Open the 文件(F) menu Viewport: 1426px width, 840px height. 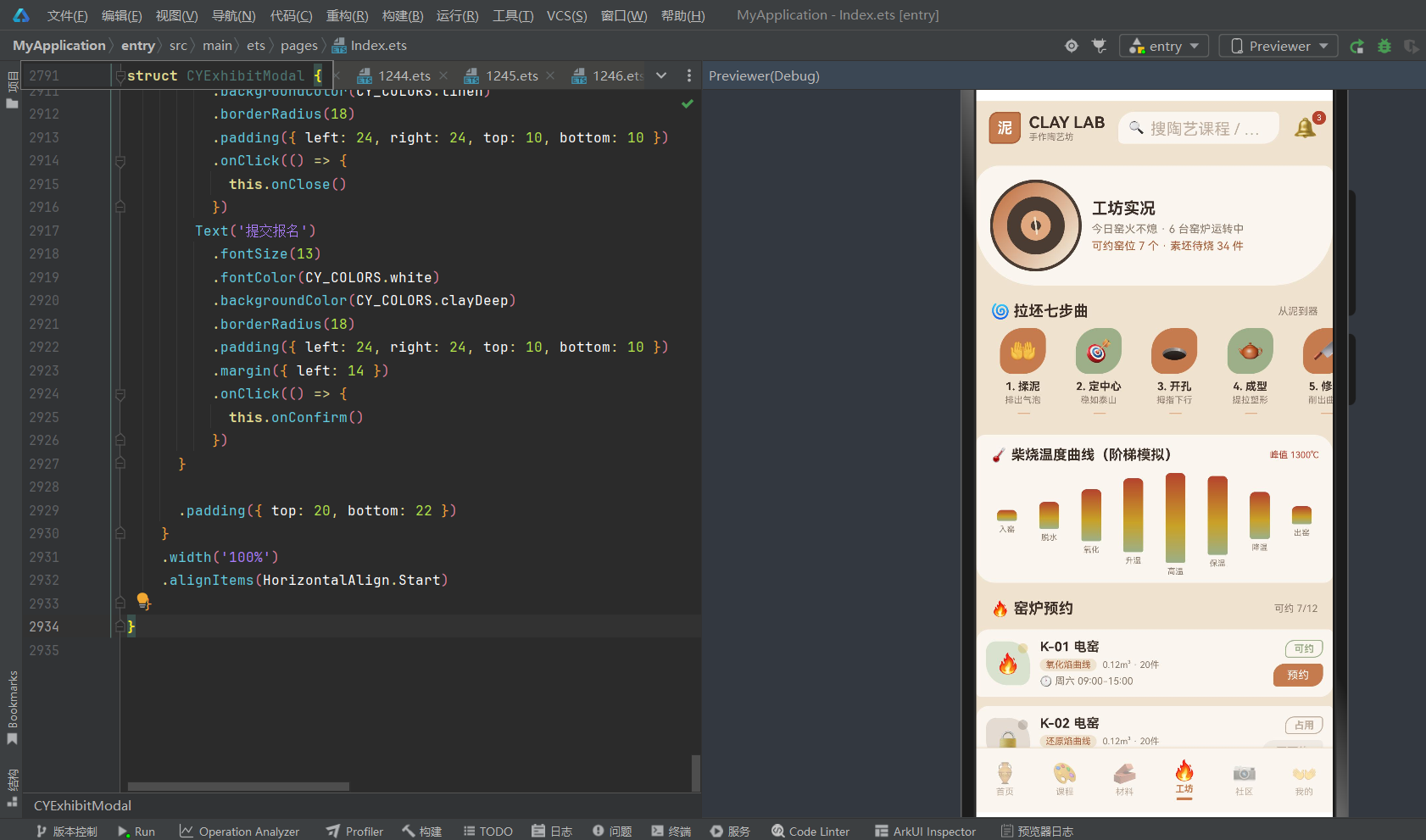click(67, 15)
